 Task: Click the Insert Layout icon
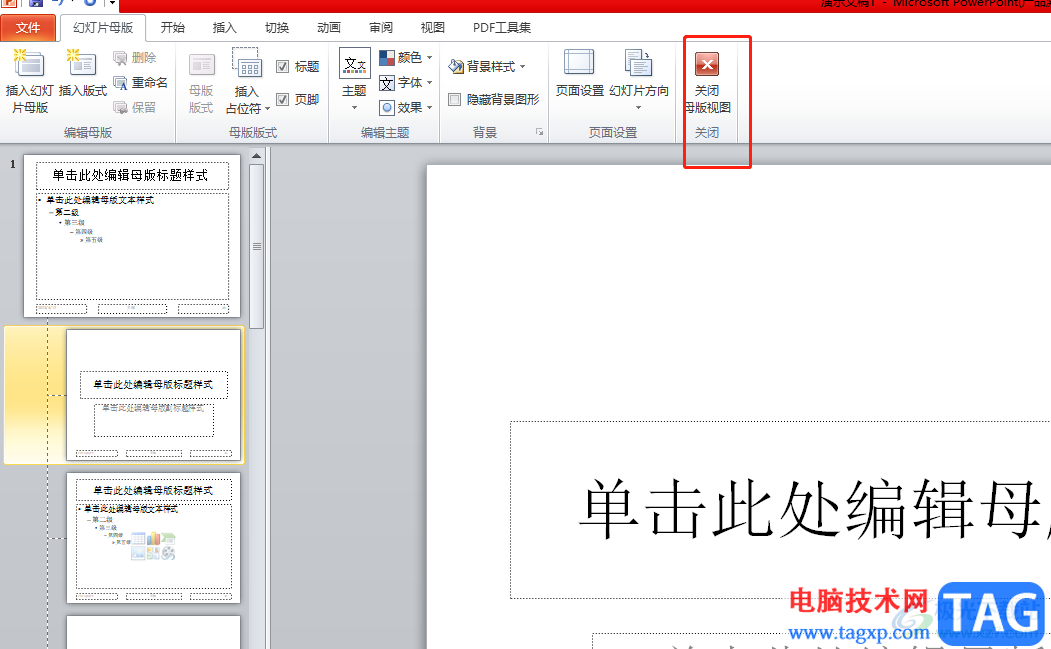(x=82, y=63)
